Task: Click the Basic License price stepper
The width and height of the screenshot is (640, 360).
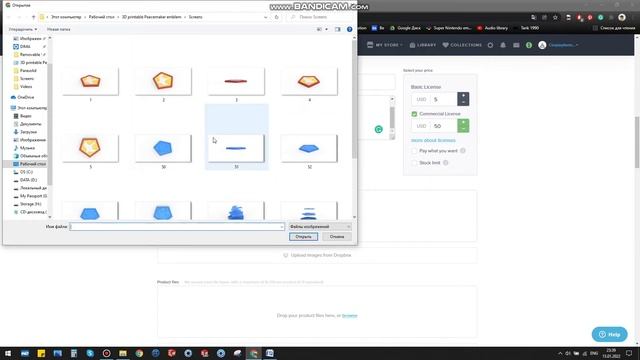Action: coord(463,99)
